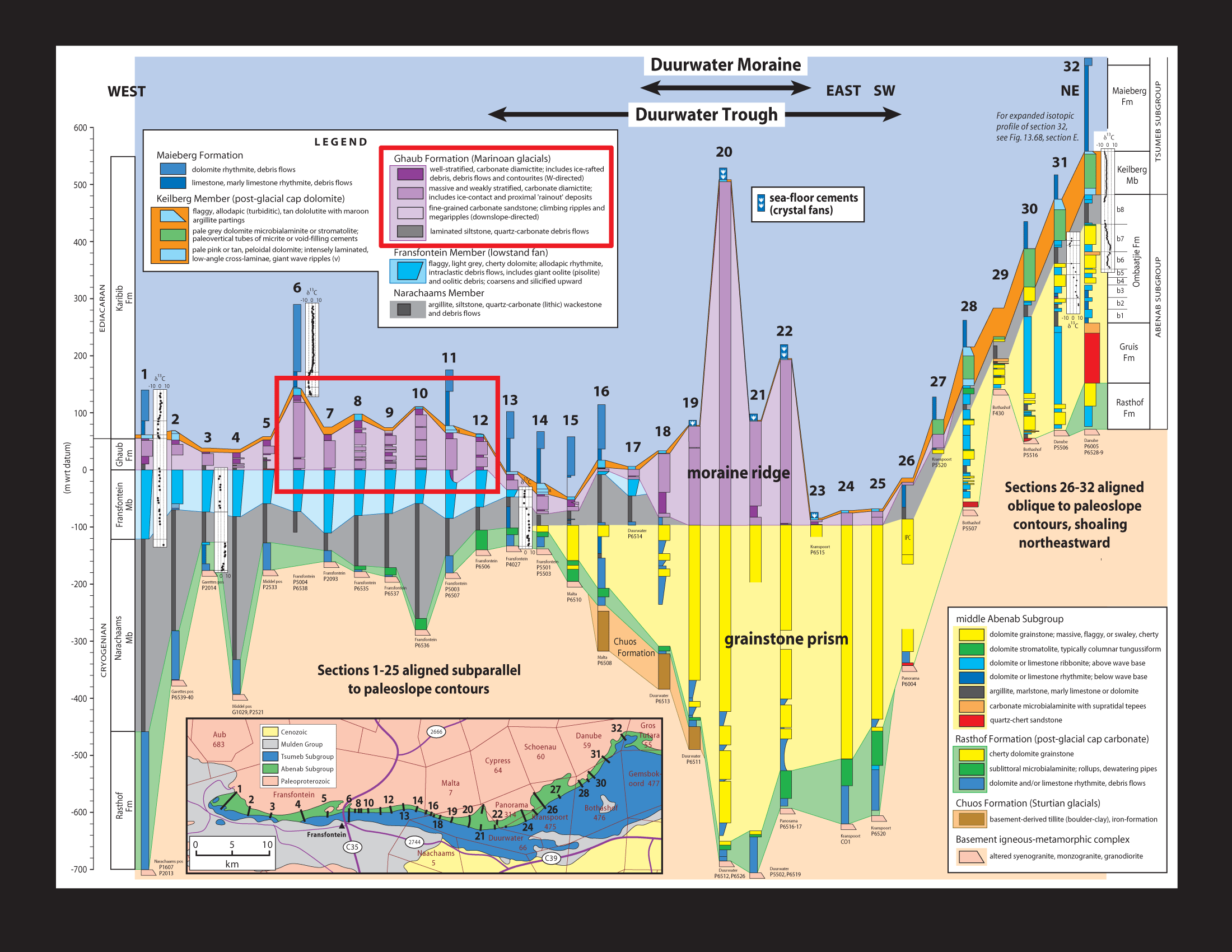
Task: Click the altered syenogranite basement legend icon
Action: click(x=971, y=857)
